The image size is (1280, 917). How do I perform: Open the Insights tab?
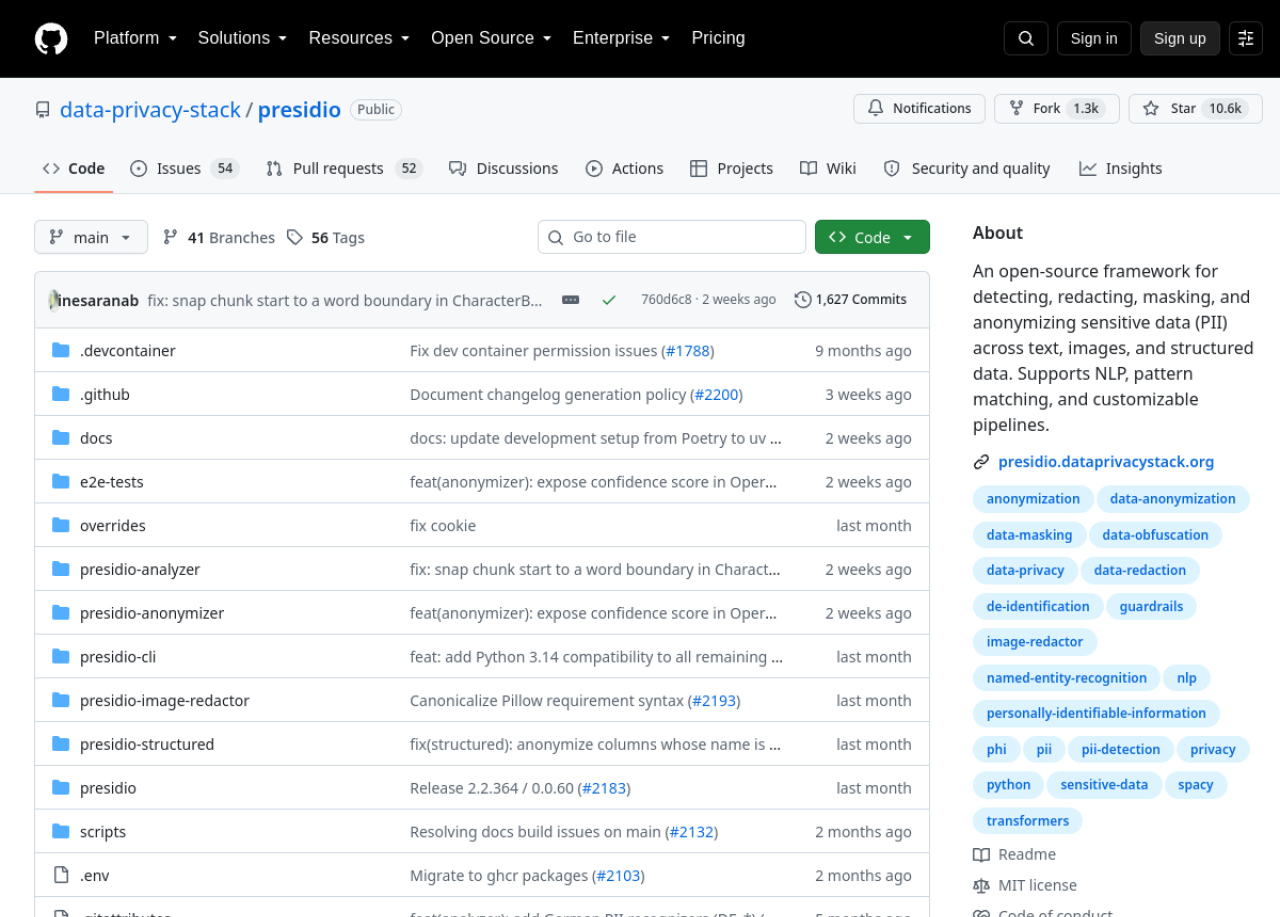click(1120, 168)
